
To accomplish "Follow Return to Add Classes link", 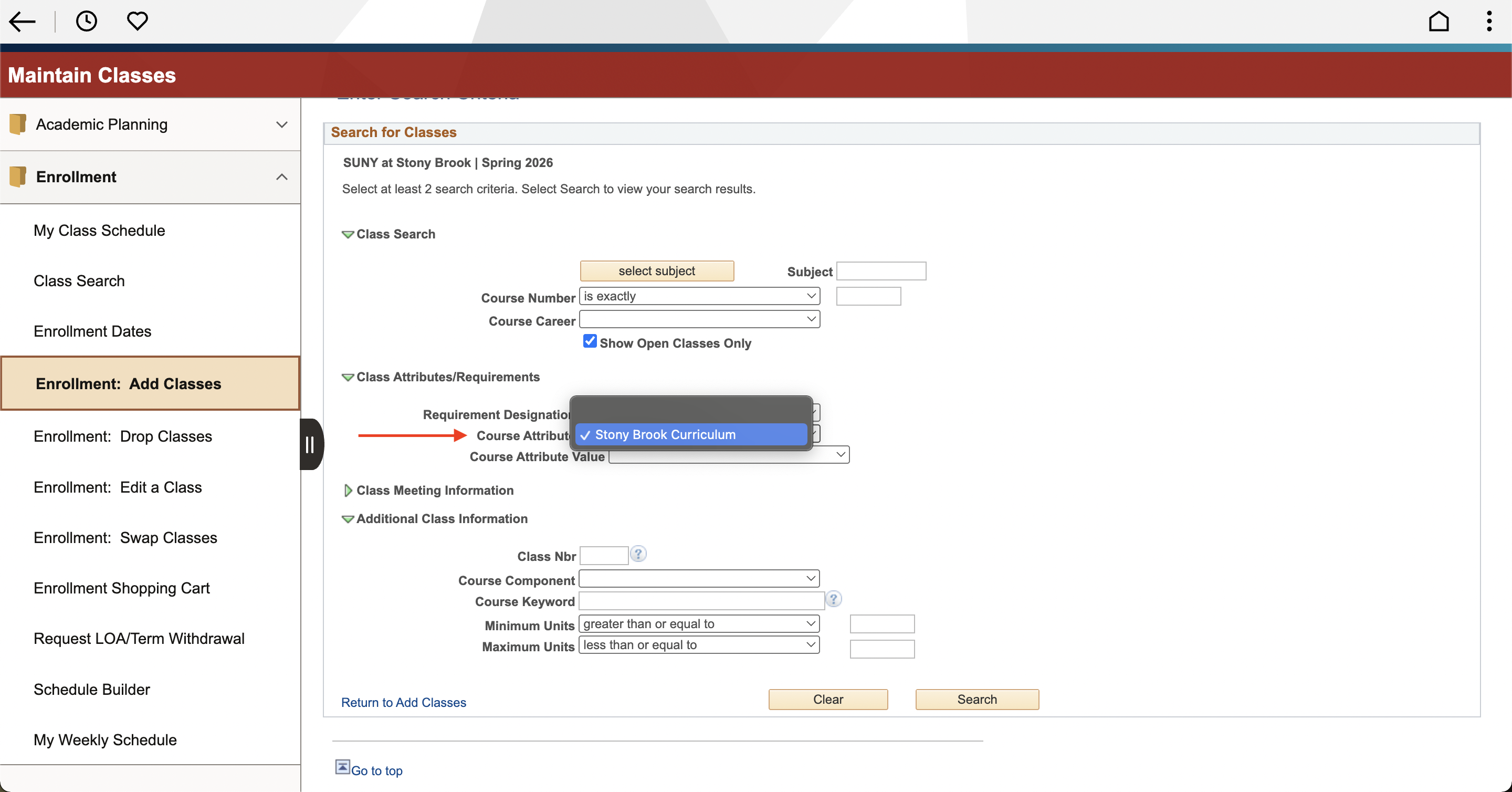I will (x=404, y=703).
